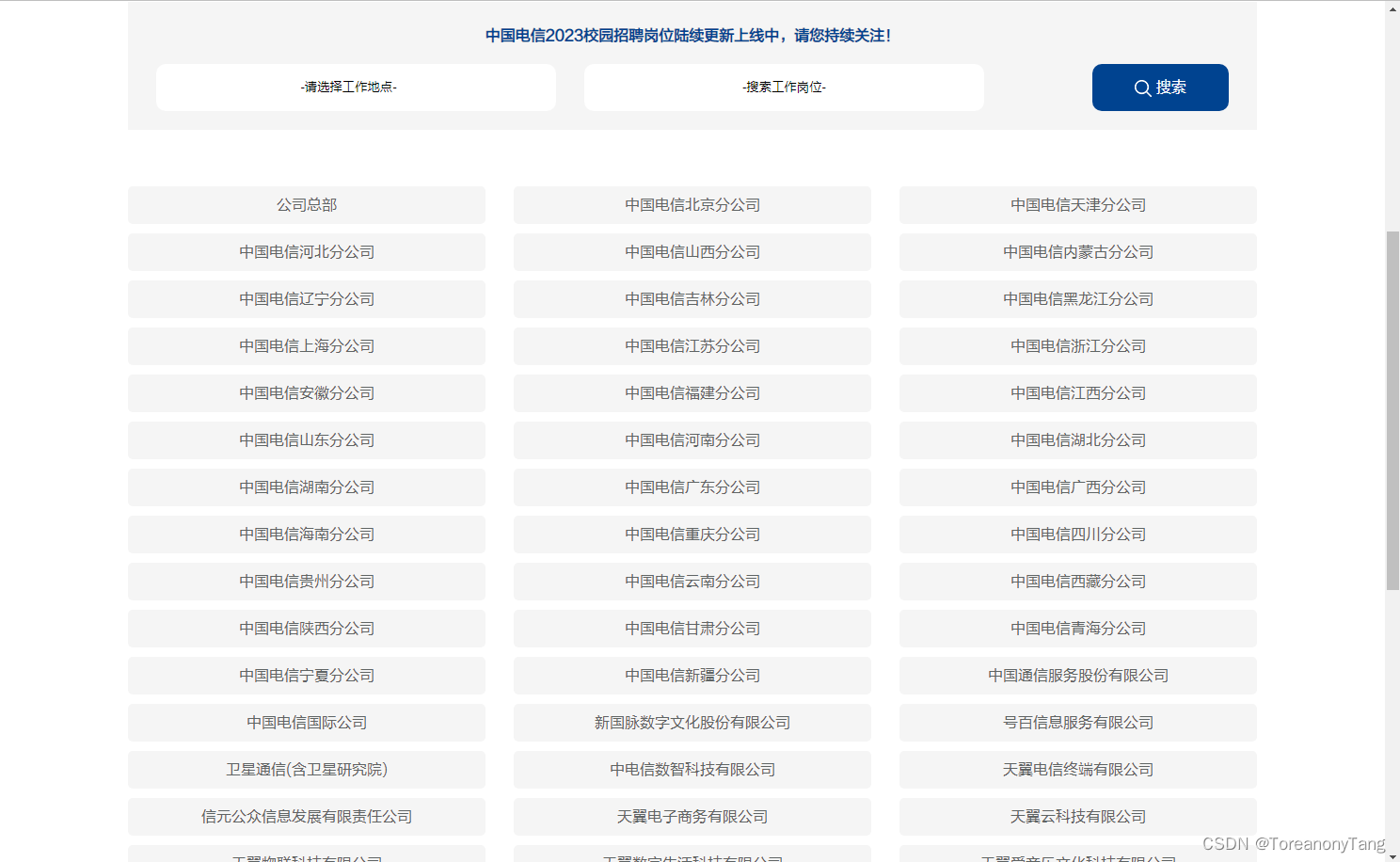The width and height of the screenshot is (1400, 862).
Task: Open 天翼云科技有限公司
Action: click(1078, 817)
